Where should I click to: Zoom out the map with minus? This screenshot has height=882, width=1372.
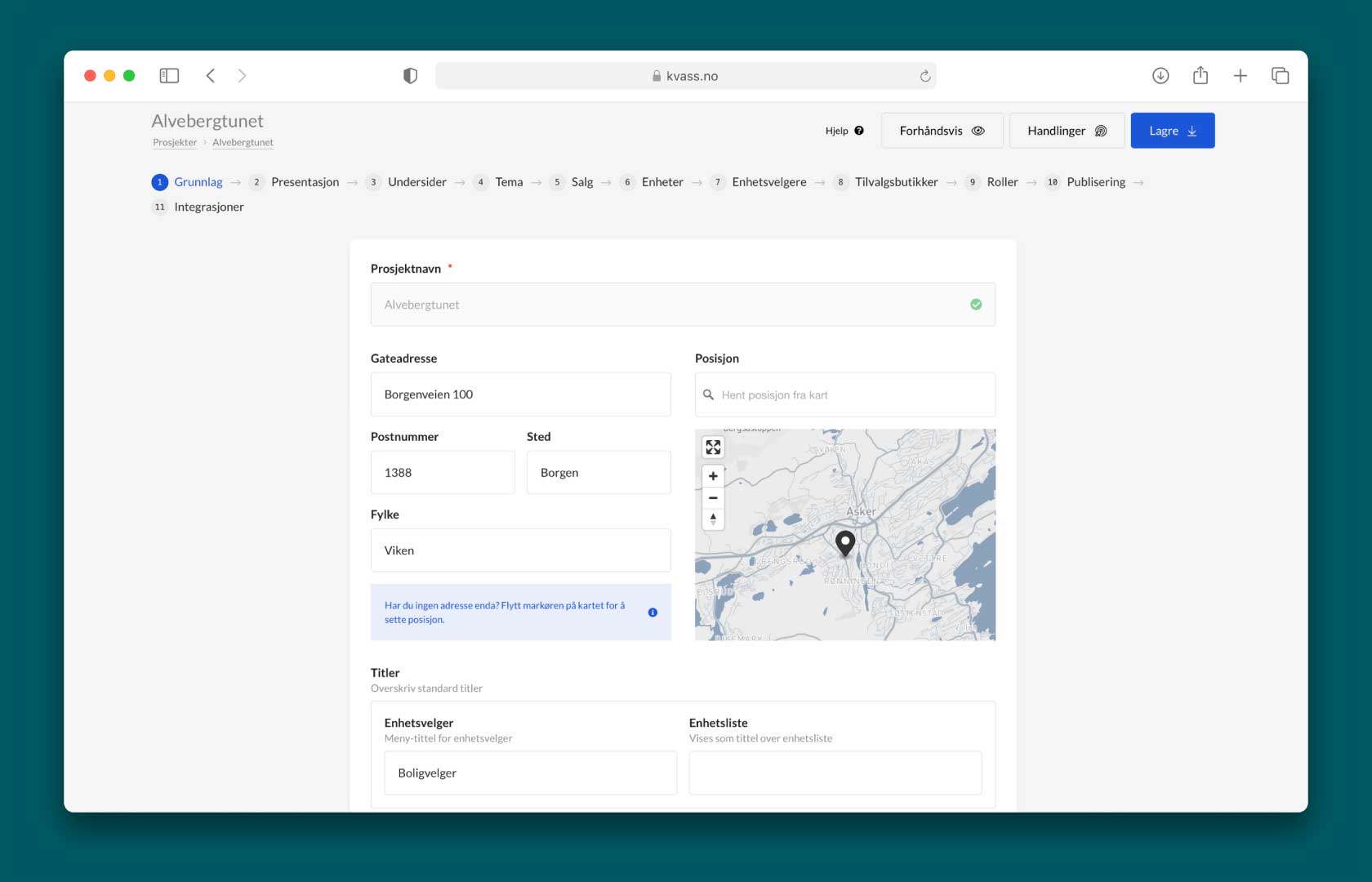point(713,497)
